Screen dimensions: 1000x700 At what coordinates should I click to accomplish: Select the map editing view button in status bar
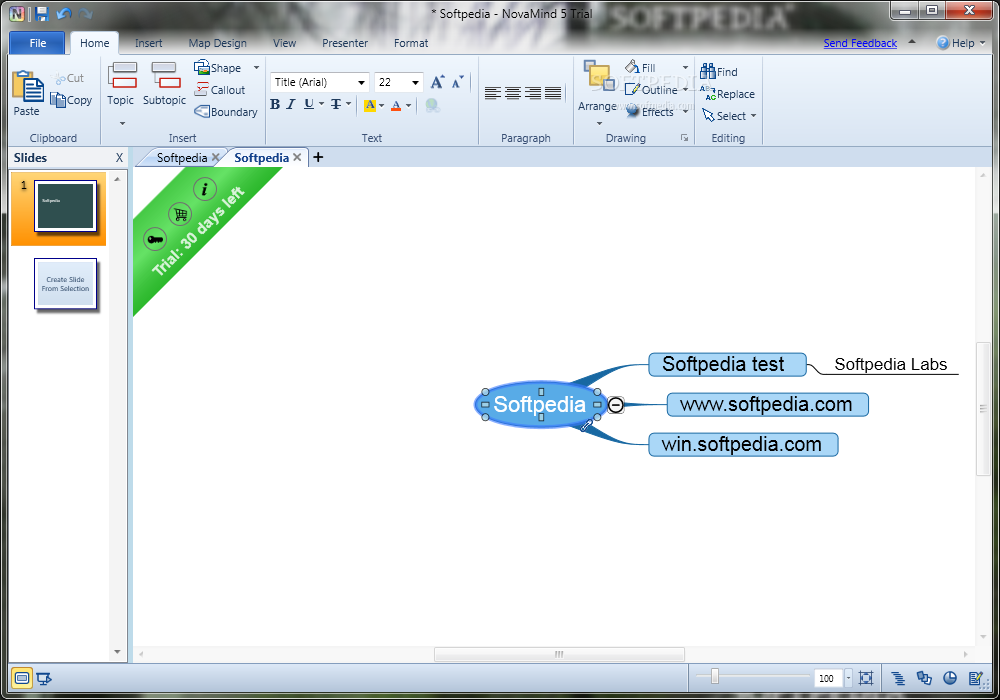[22, 678]
